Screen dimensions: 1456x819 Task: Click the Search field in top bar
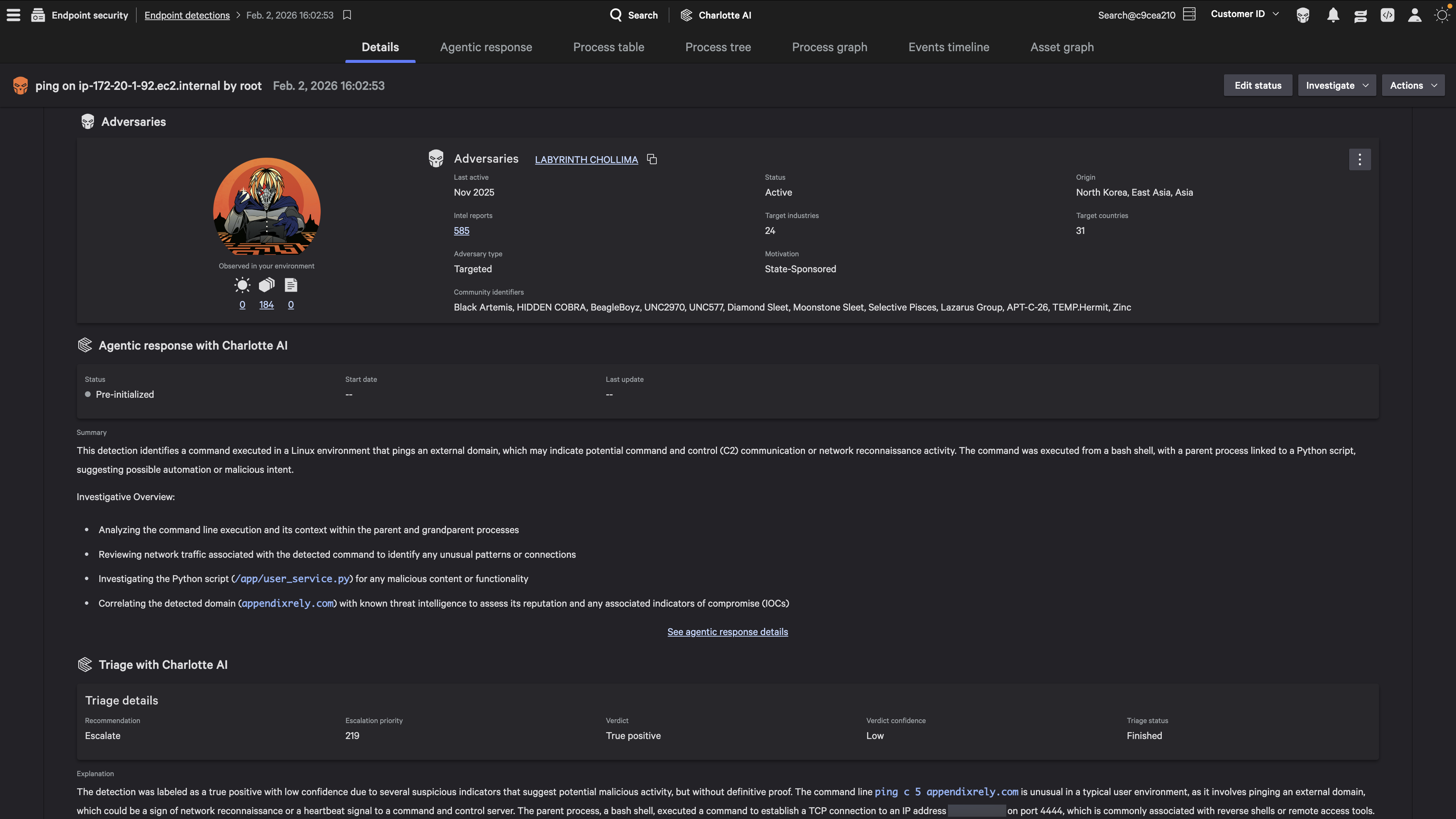coord(634,15)
